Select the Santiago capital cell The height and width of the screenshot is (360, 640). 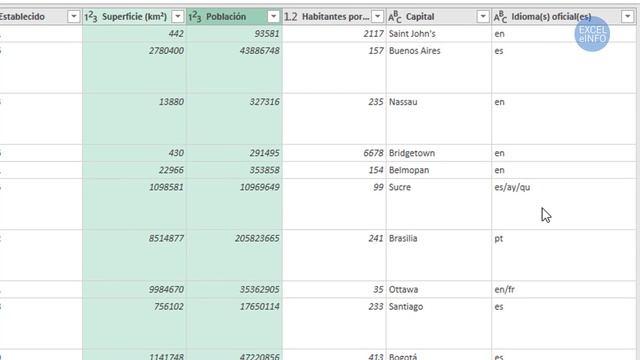pyautogui.click(x=439, y=323)
